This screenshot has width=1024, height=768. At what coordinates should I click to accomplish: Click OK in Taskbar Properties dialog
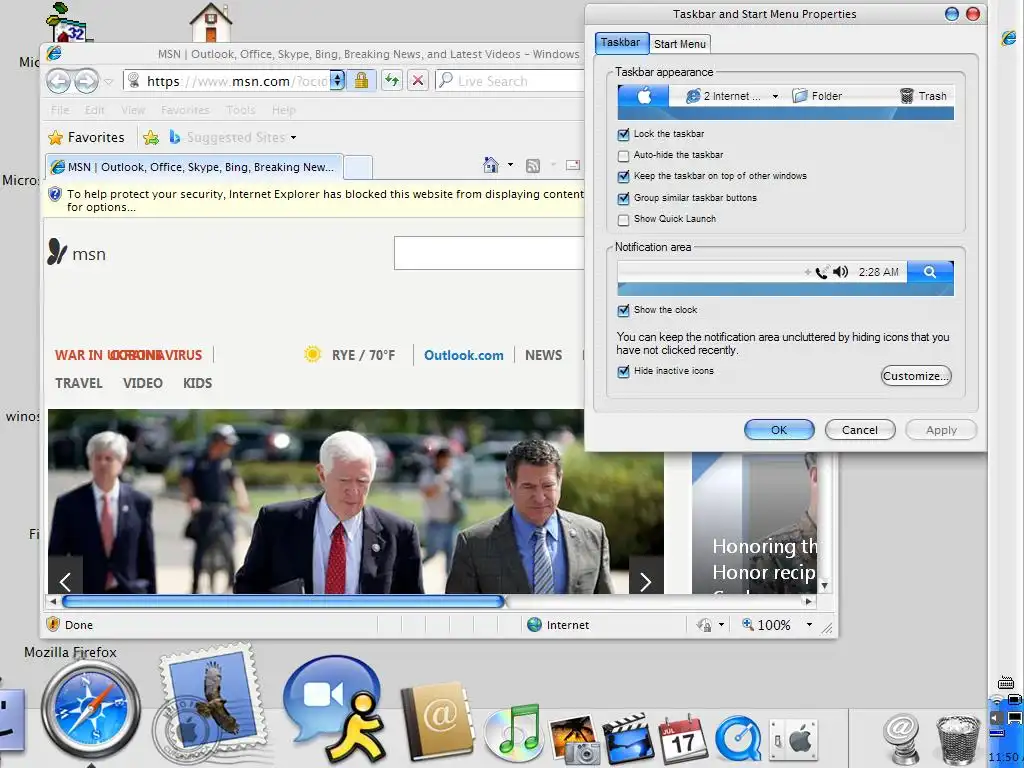(x=779, y=430)
